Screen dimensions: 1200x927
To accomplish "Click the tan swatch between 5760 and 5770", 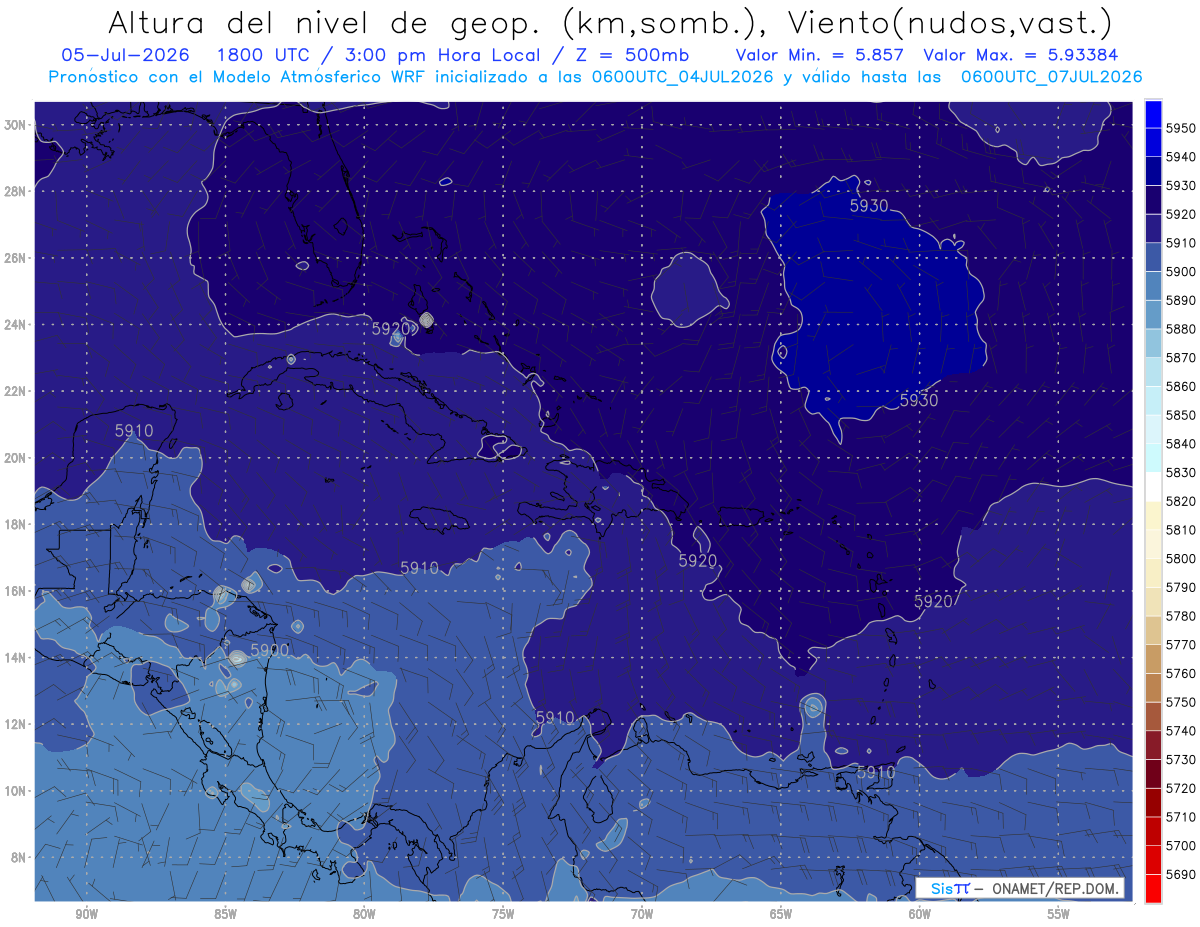I will [1153, 658].
